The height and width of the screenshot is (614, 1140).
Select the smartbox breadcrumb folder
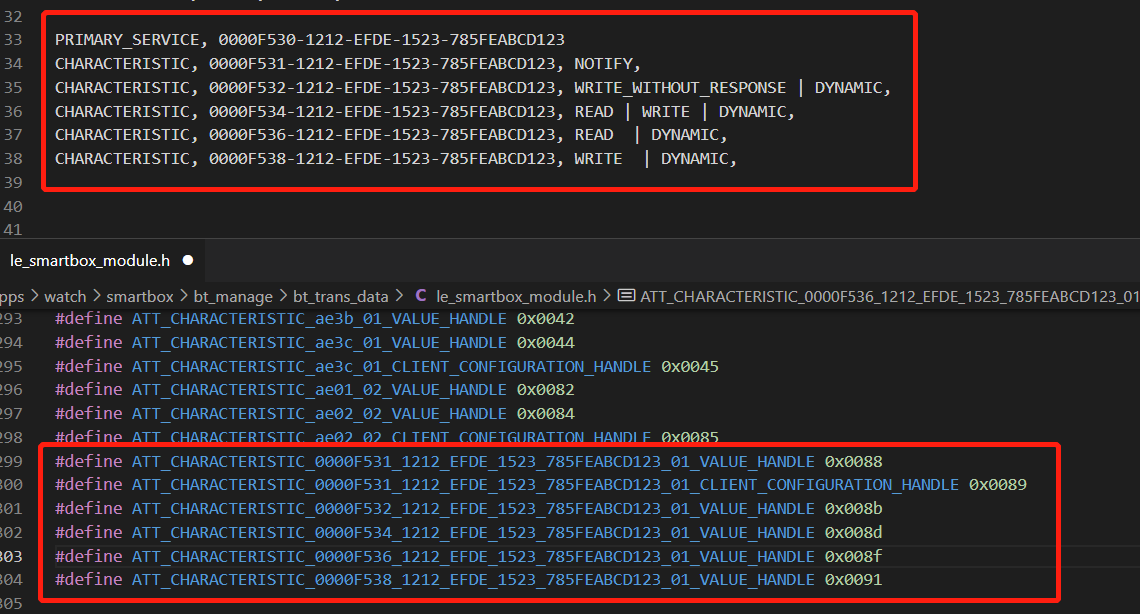[140, 296]
